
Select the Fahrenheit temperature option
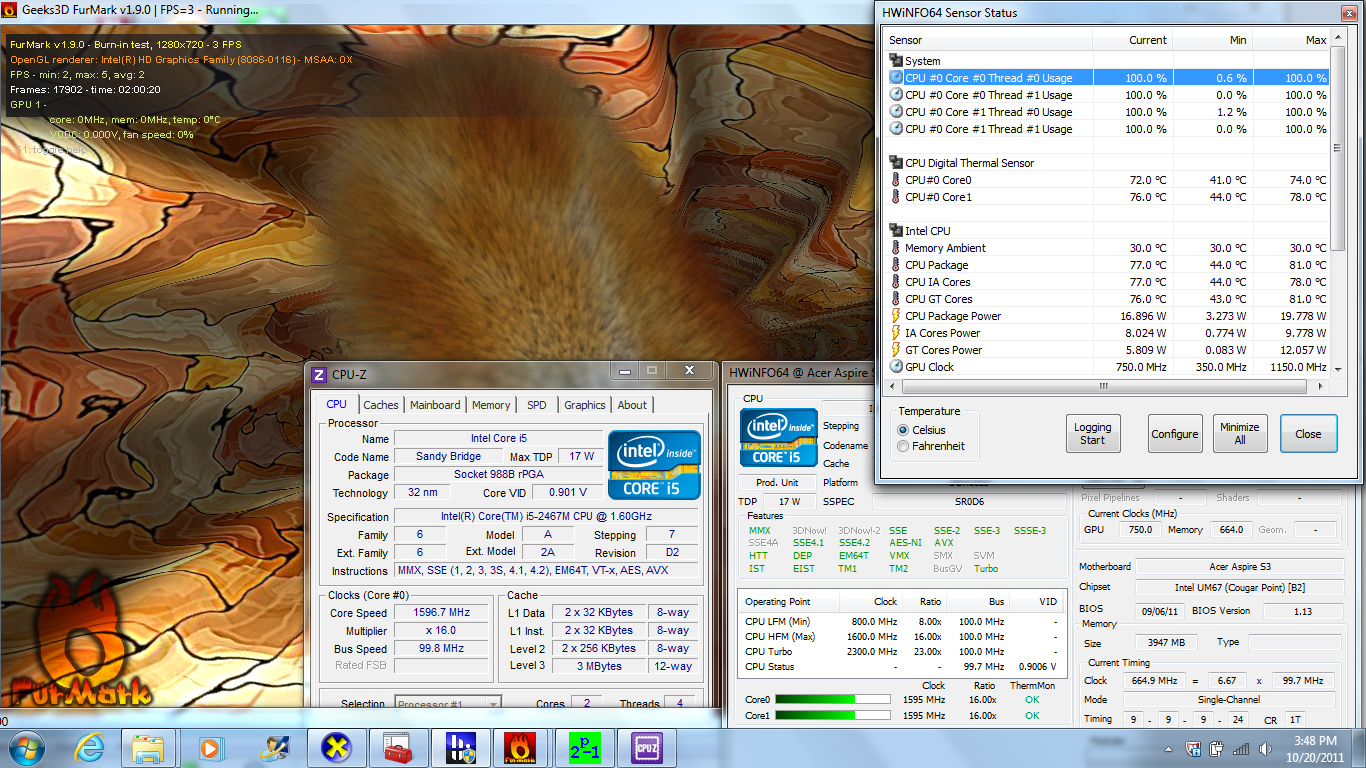pos(904,446)
